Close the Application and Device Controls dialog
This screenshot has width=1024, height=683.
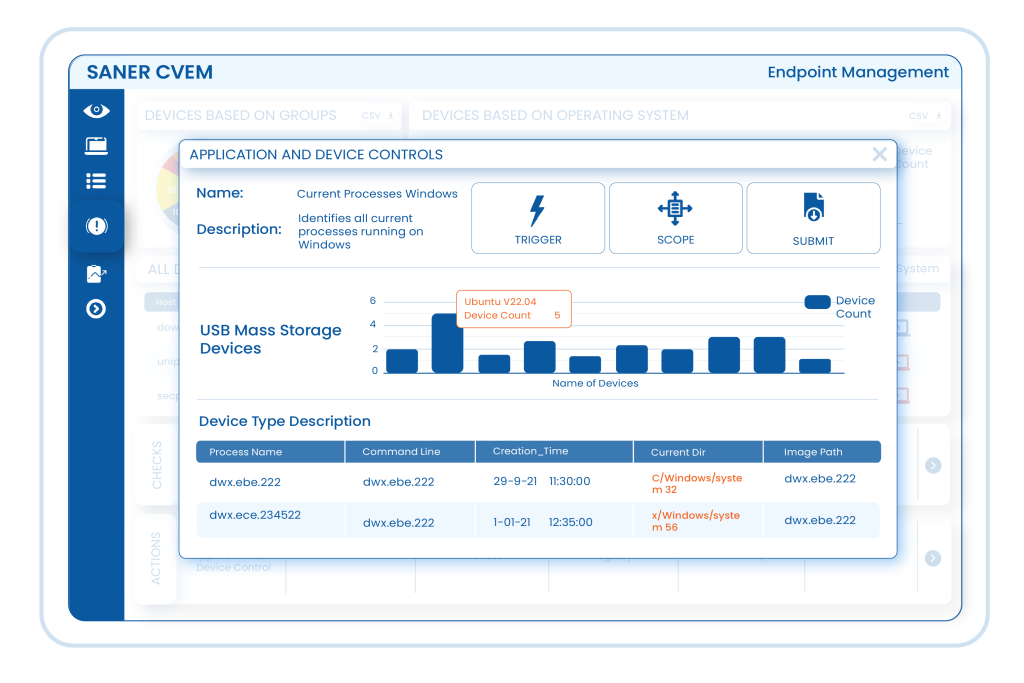879,154
